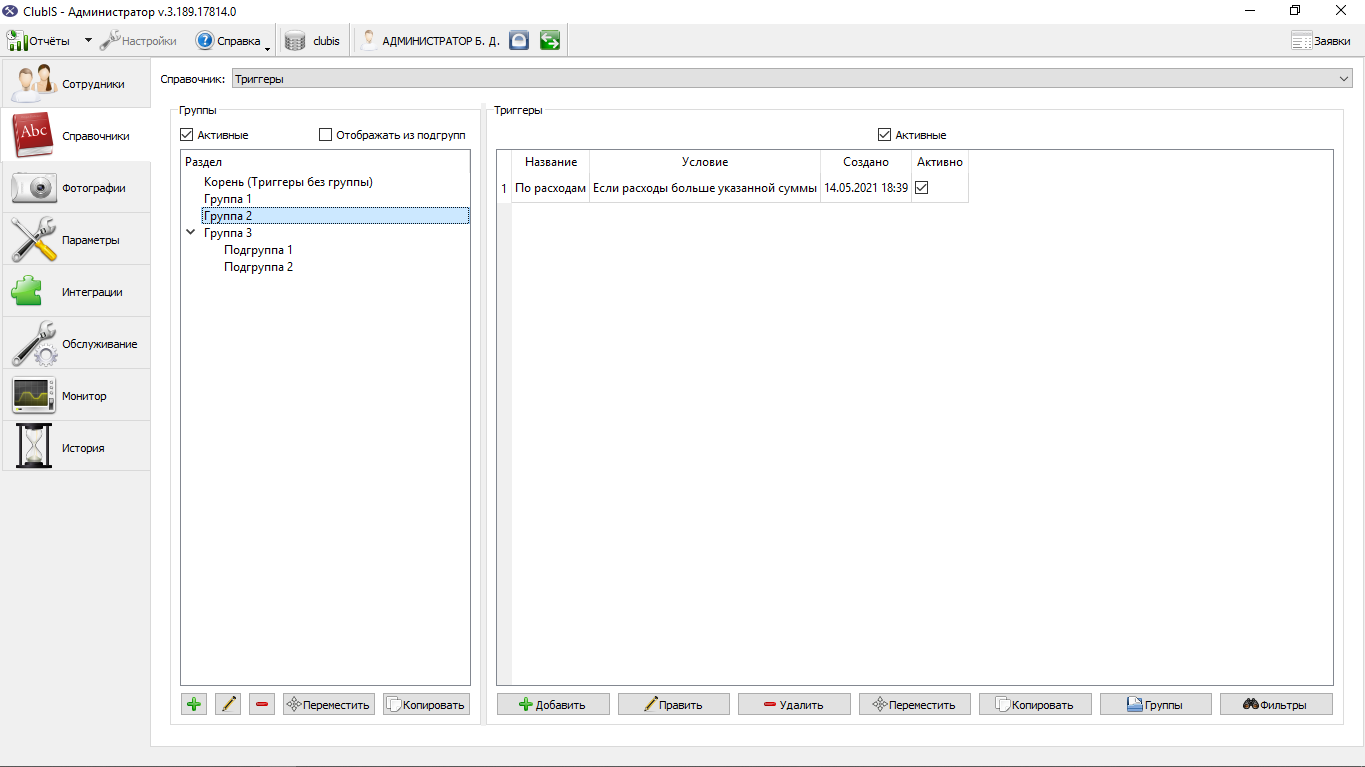Screen dimensions: 1365x767
Task: Open the Отчёты dropdown arrow
Action: click(88, 41)
